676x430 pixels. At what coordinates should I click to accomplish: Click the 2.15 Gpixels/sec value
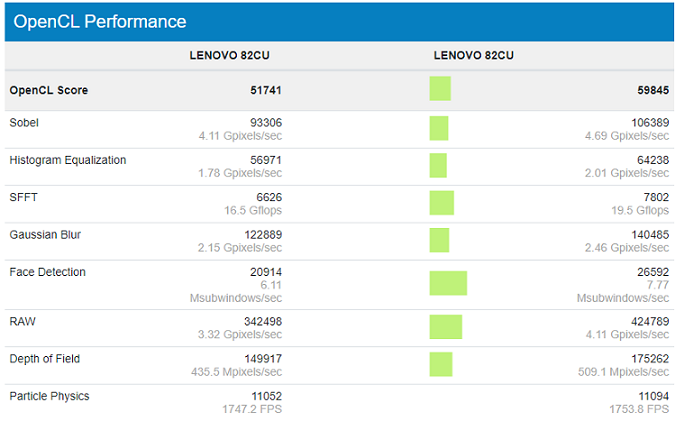point(240,248)
